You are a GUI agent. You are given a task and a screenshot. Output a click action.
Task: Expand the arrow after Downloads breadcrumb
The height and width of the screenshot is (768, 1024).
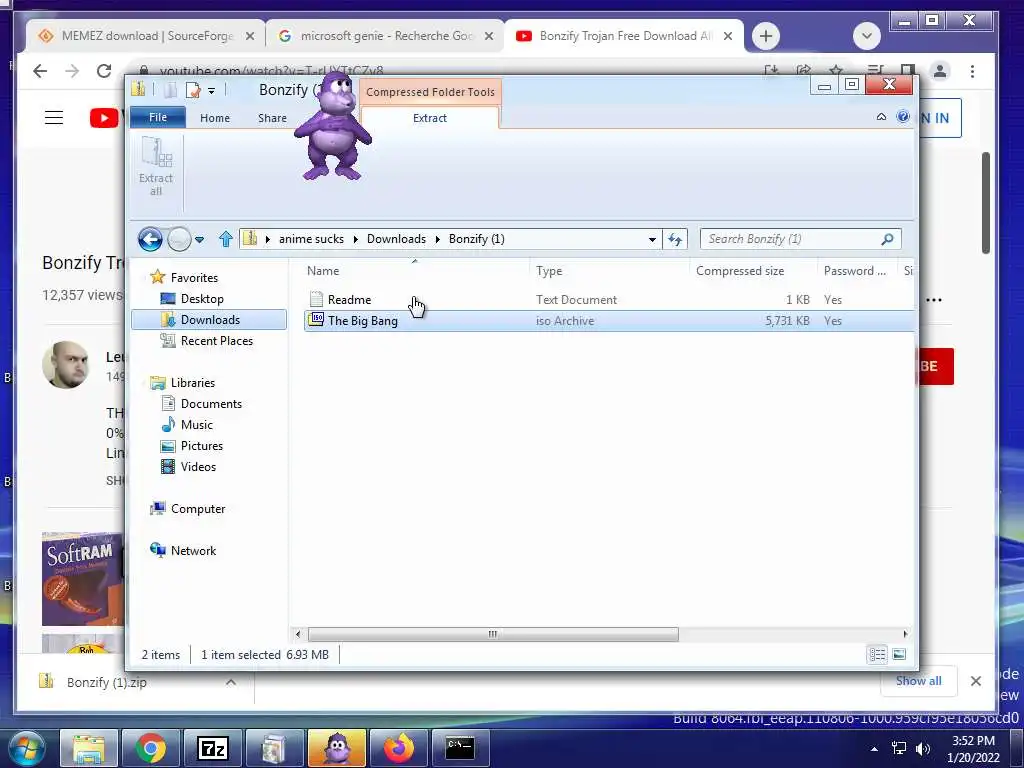(x=438, y=239)
